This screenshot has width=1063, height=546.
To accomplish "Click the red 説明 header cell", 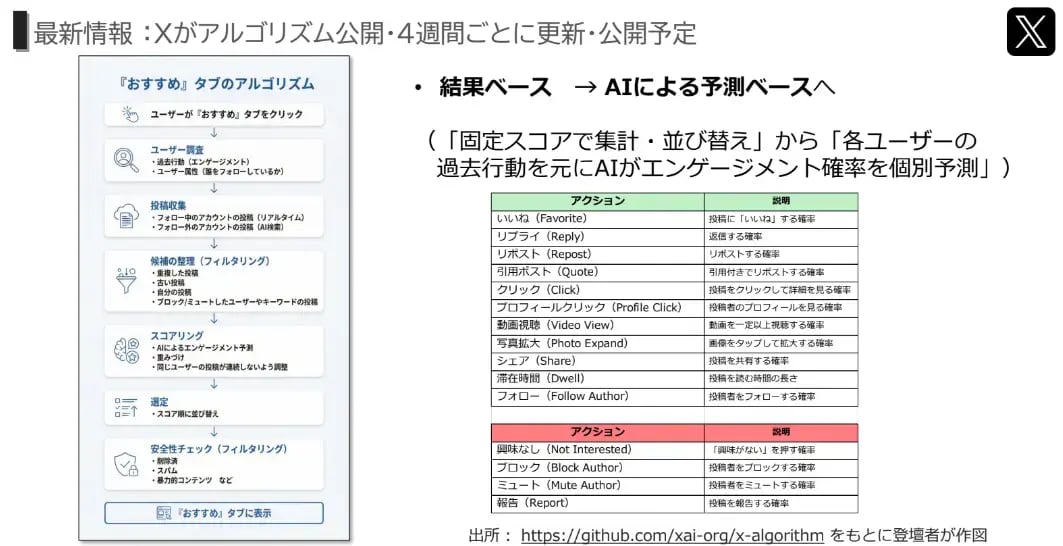I will tap(781, 432).
